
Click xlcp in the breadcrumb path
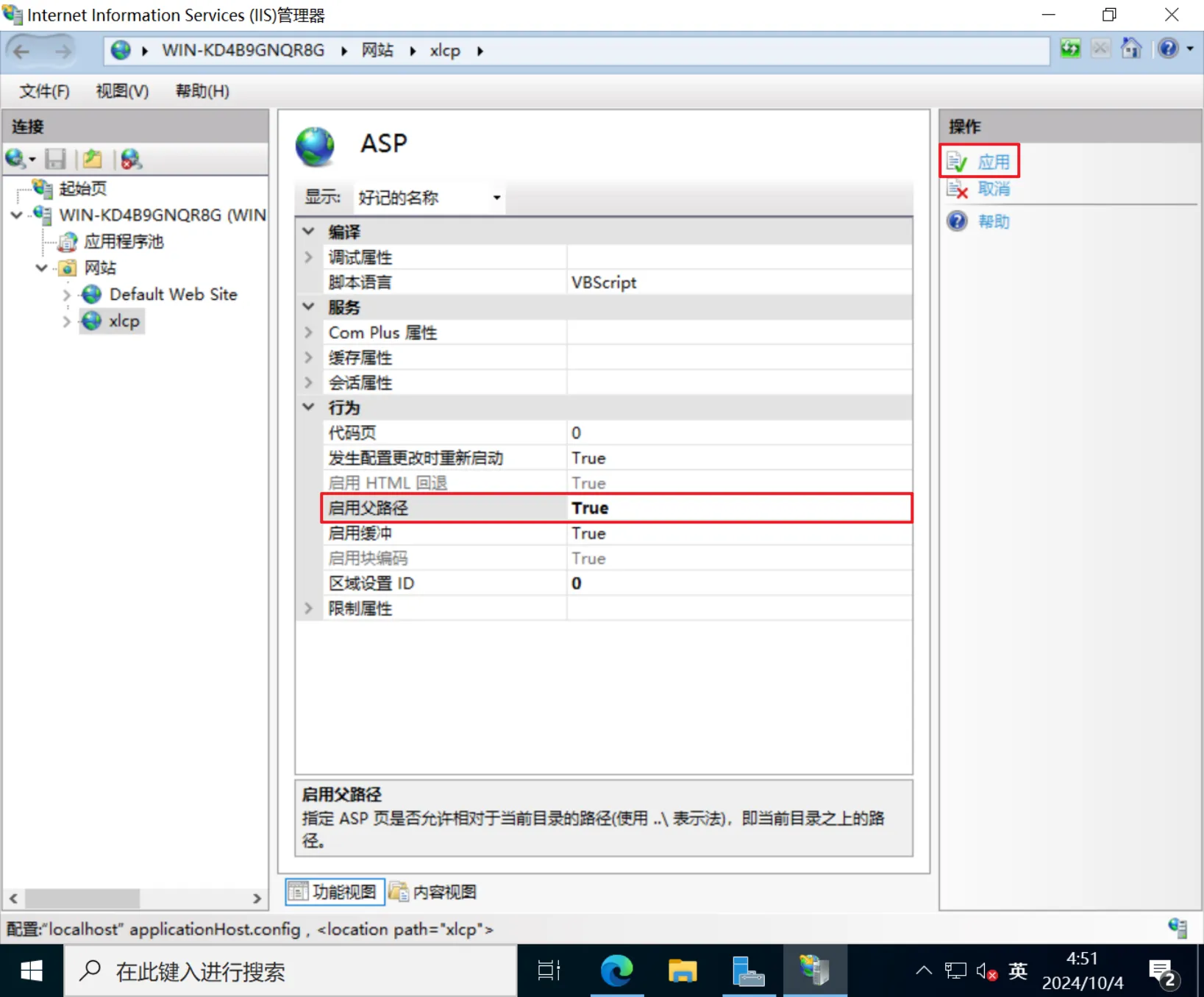coord(445,50)
